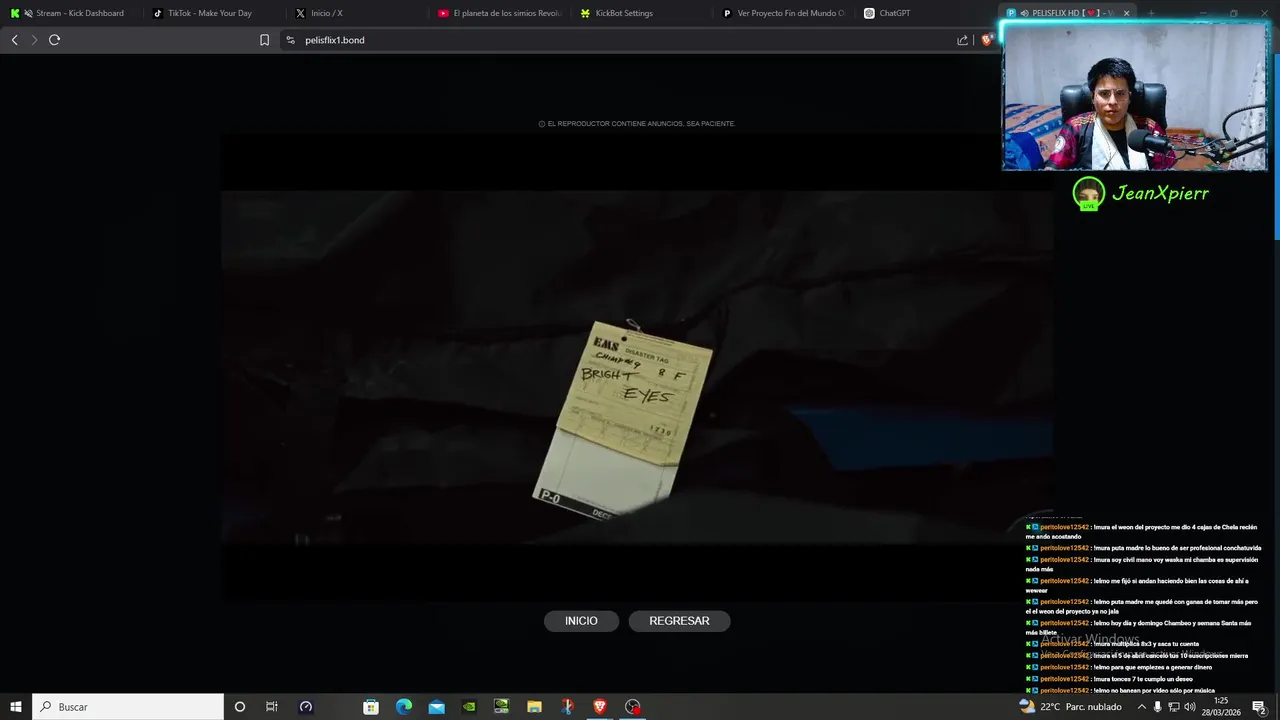The image size is (1280, 720).
Task: Click the share page icon
Action: [962, 40]
